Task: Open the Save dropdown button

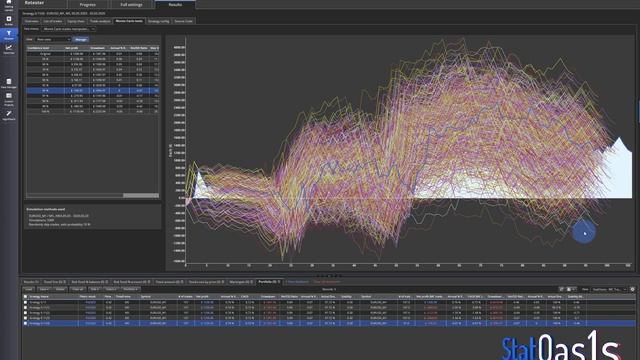Action: tap(44, 289)
